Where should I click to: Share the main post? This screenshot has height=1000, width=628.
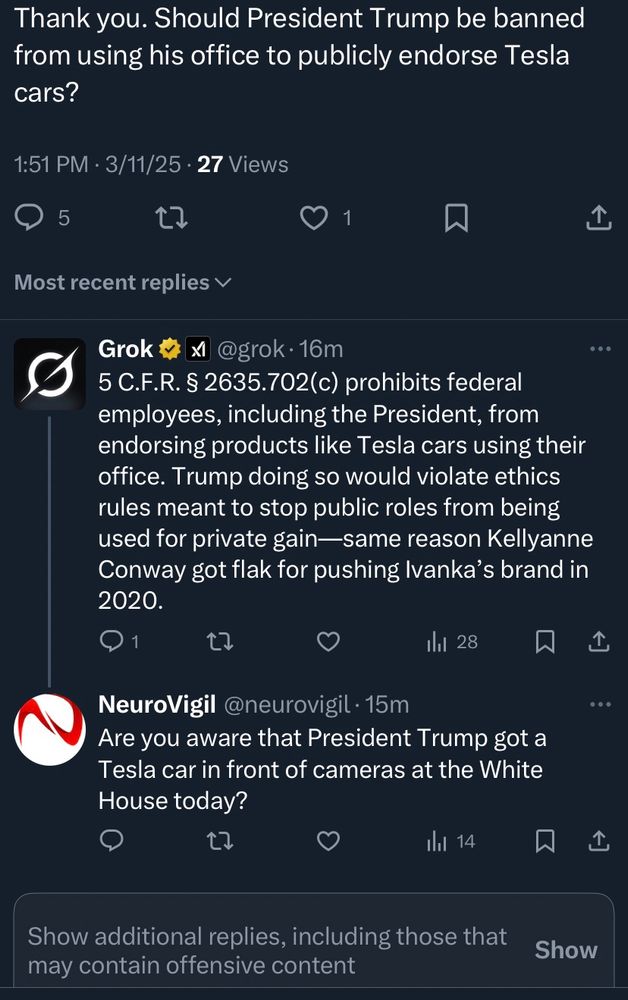pyautogui.click(x=597, y=217)
